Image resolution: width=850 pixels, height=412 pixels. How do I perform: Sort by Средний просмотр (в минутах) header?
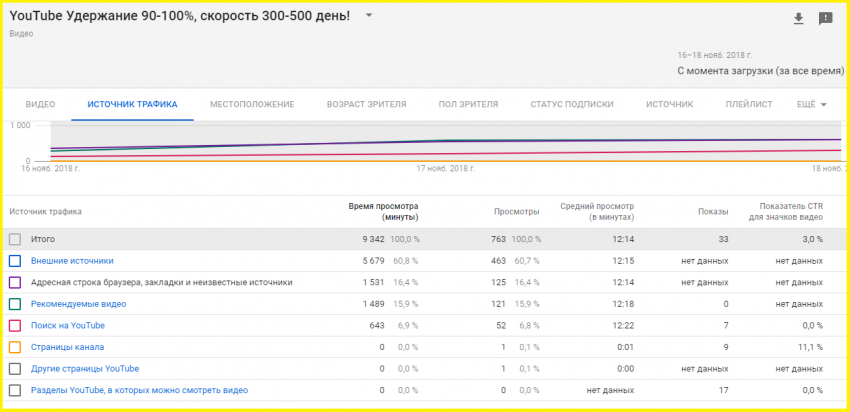[x=597, y=212]
